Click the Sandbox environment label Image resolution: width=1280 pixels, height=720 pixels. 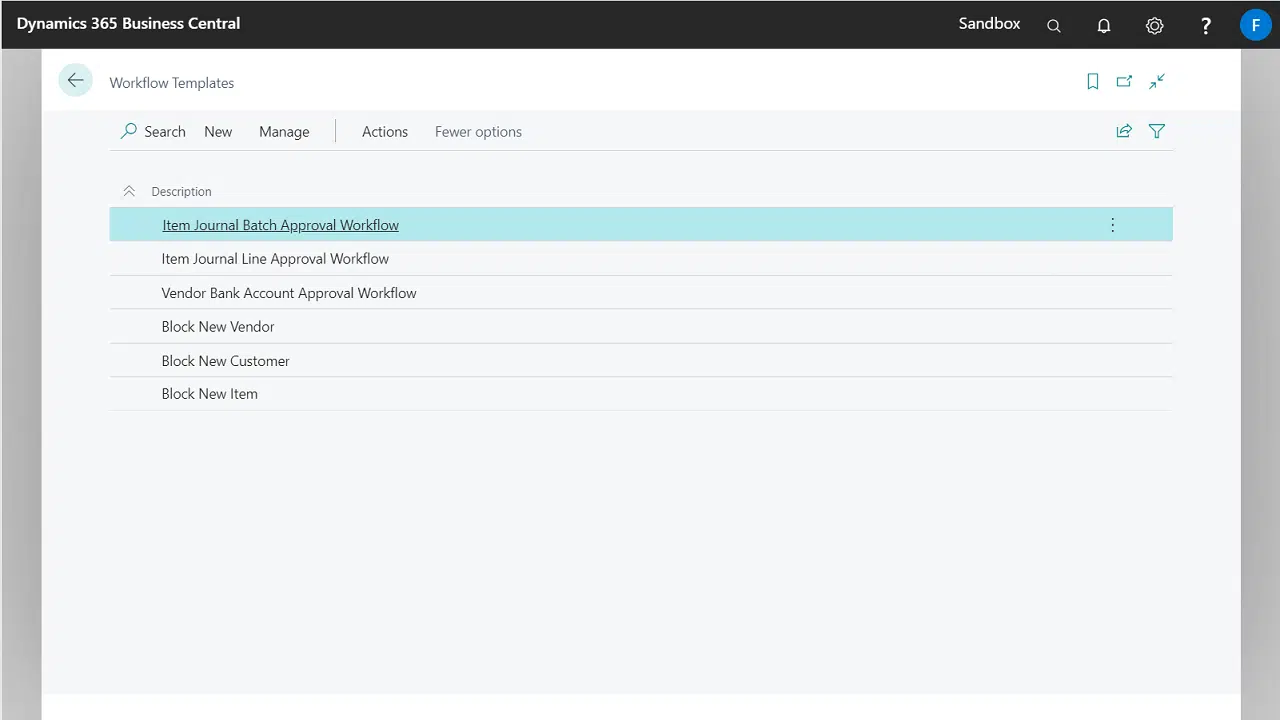[x=989, y=23]
